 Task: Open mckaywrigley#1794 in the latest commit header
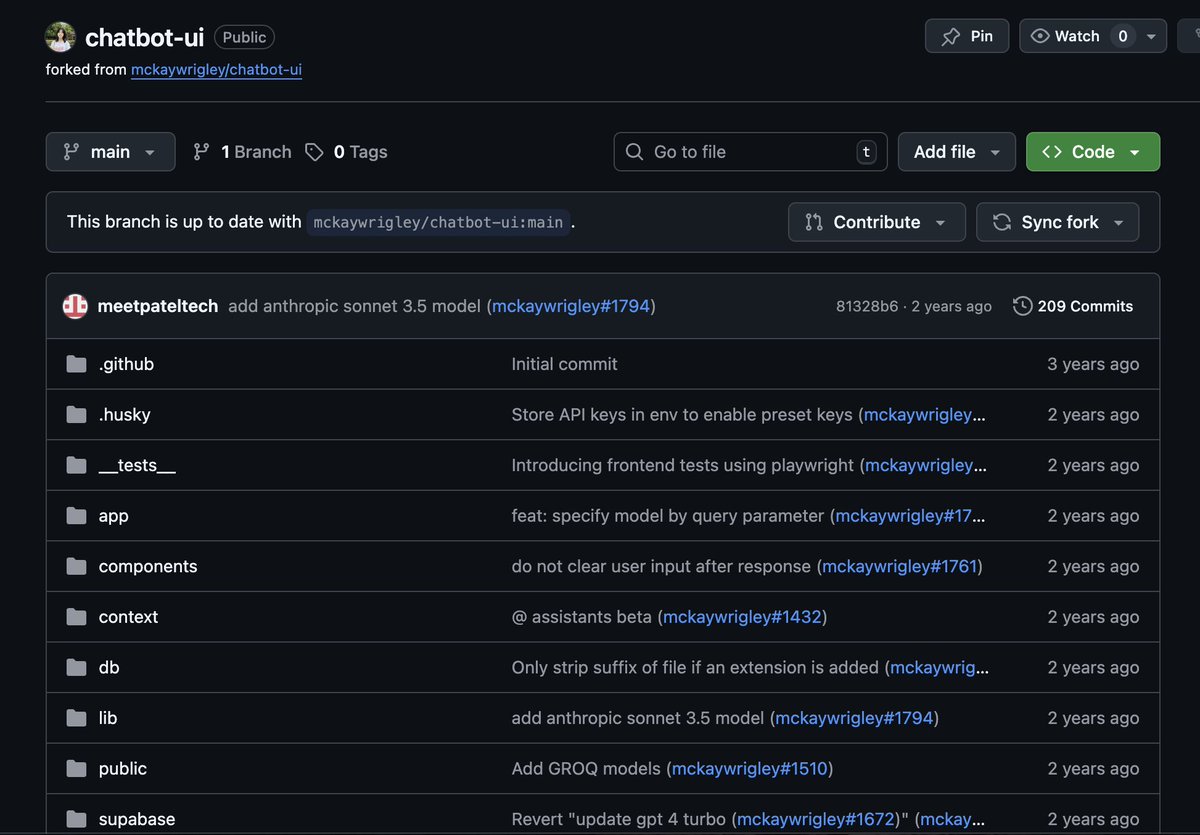(571, 306)
